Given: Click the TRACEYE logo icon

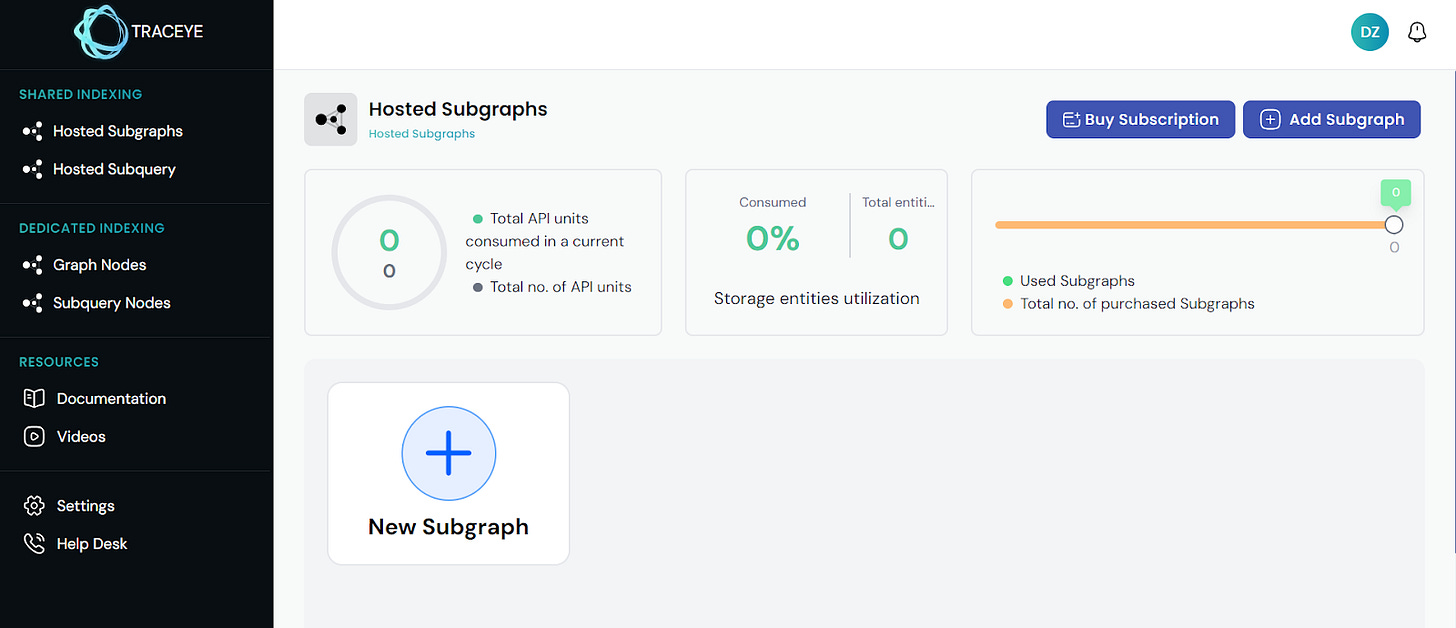Looking at the screenshot, I should [102, 32].
